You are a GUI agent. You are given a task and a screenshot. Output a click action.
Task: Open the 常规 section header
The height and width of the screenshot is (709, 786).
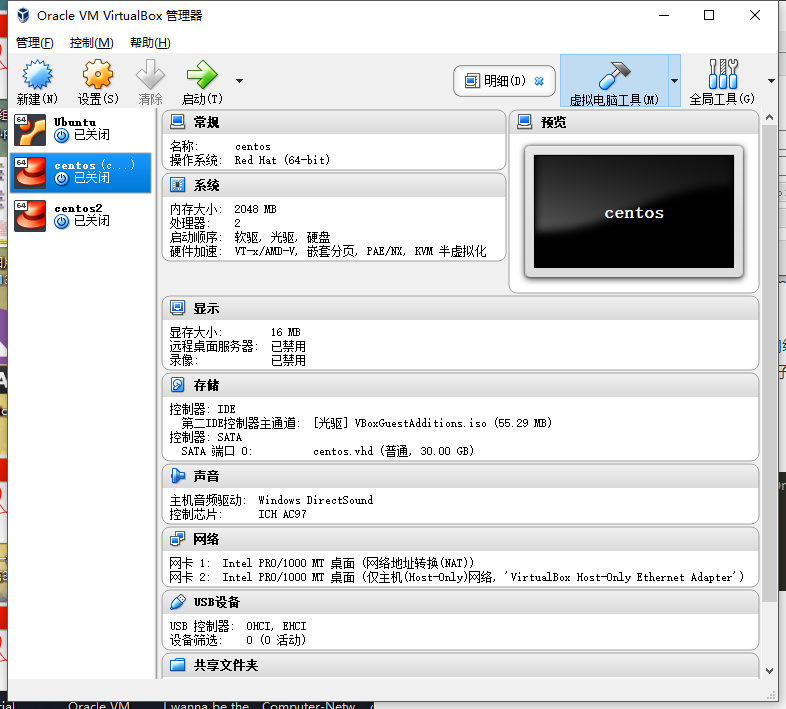click(x=334, y=122)
